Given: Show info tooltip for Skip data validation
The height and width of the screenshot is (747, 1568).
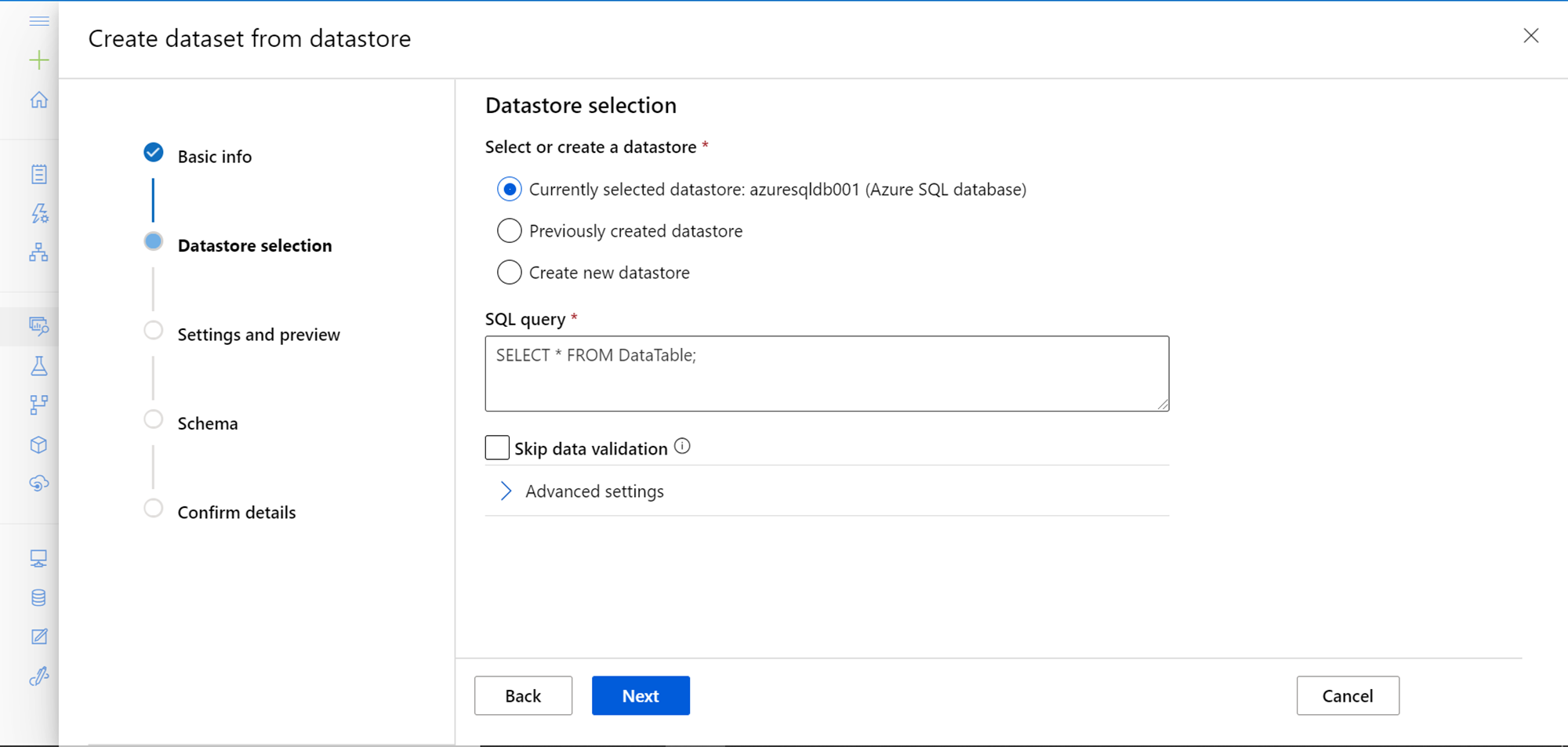Looking at the screenshot, I should click(x=682, y=446).
